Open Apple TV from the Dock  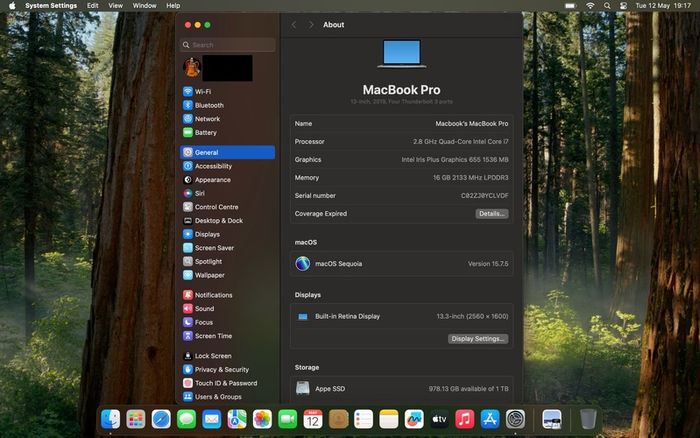pyautogui.click(x=439, y=419)
